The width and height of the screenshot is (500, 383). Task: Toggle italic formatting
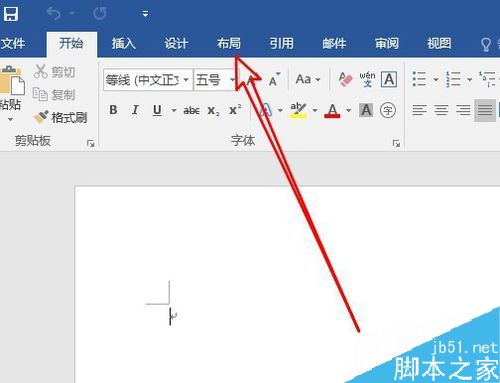(135, 110)
